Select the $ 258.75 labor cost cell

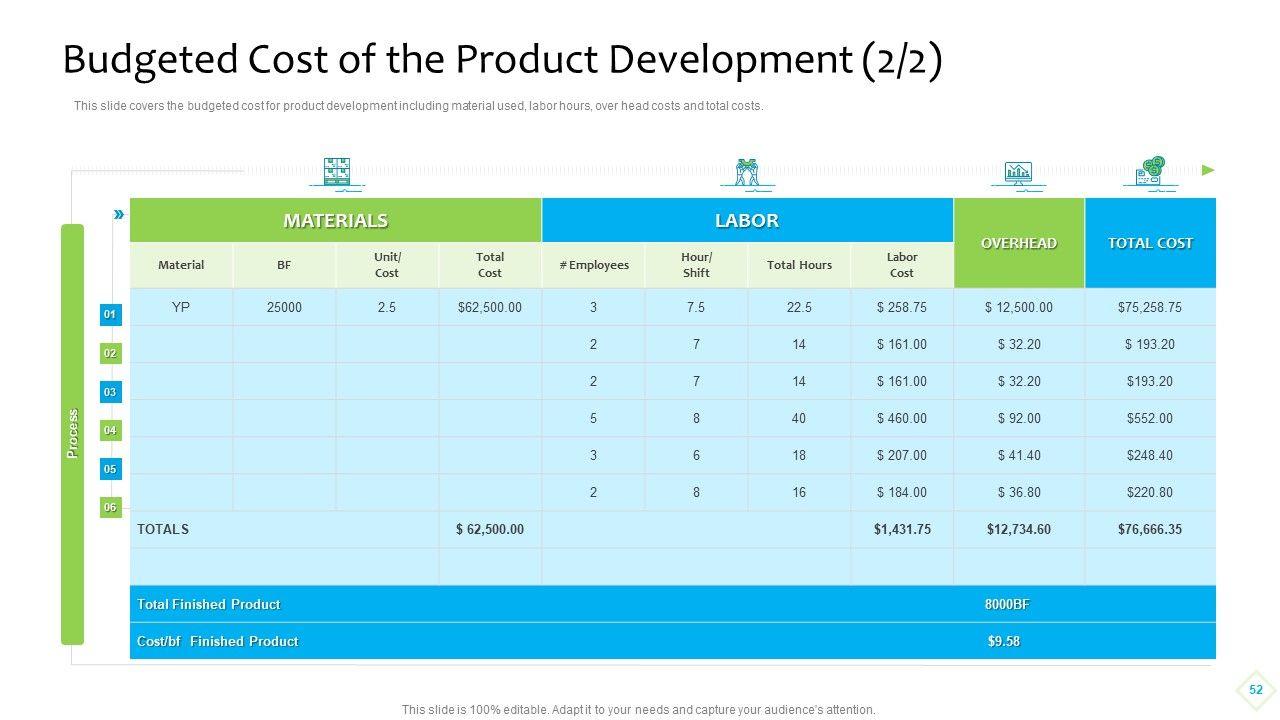click(x=902, y=307)
